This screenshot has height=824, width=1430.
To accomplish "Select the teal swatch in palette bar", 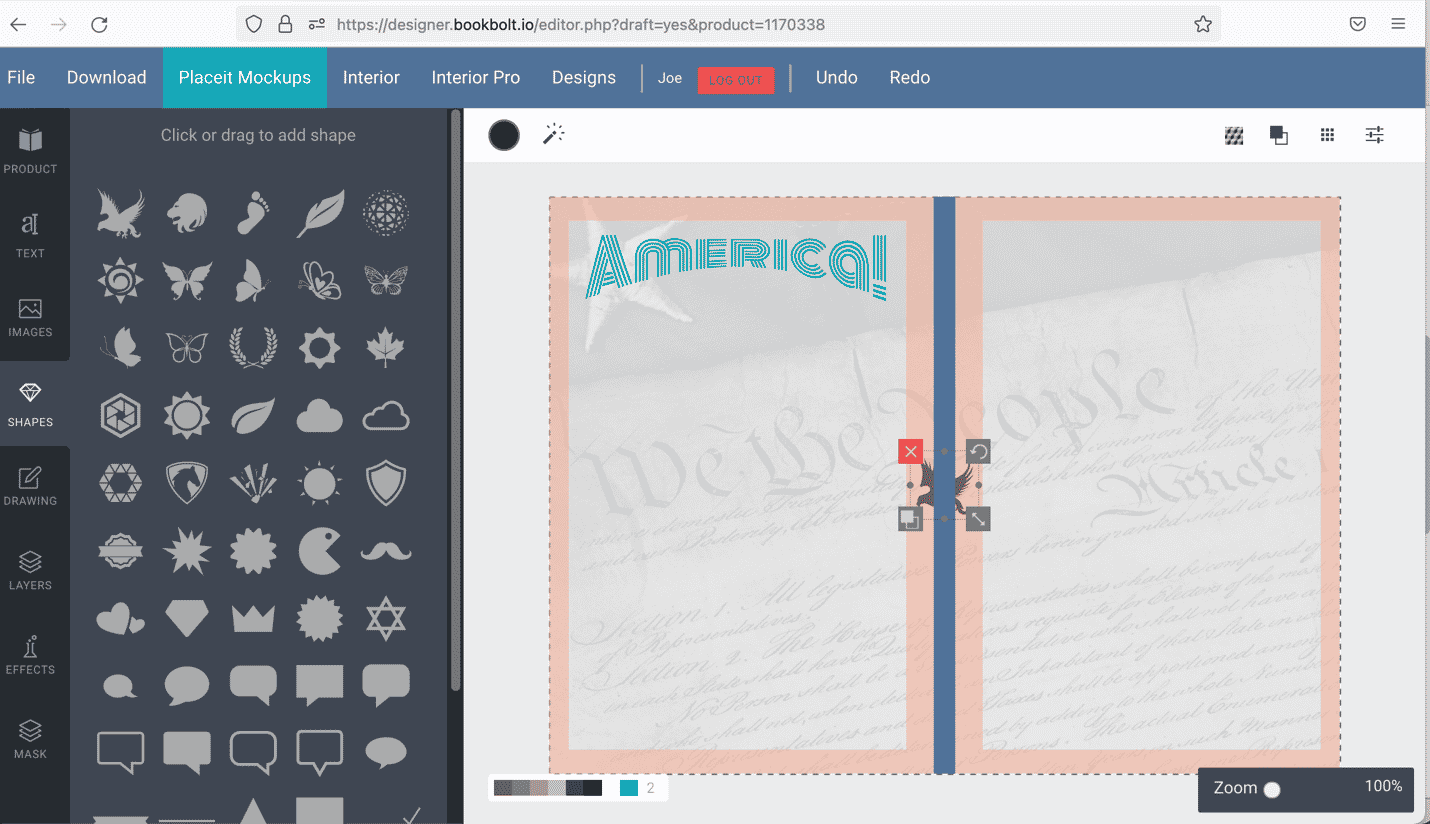I will click(x=629, y=788).
